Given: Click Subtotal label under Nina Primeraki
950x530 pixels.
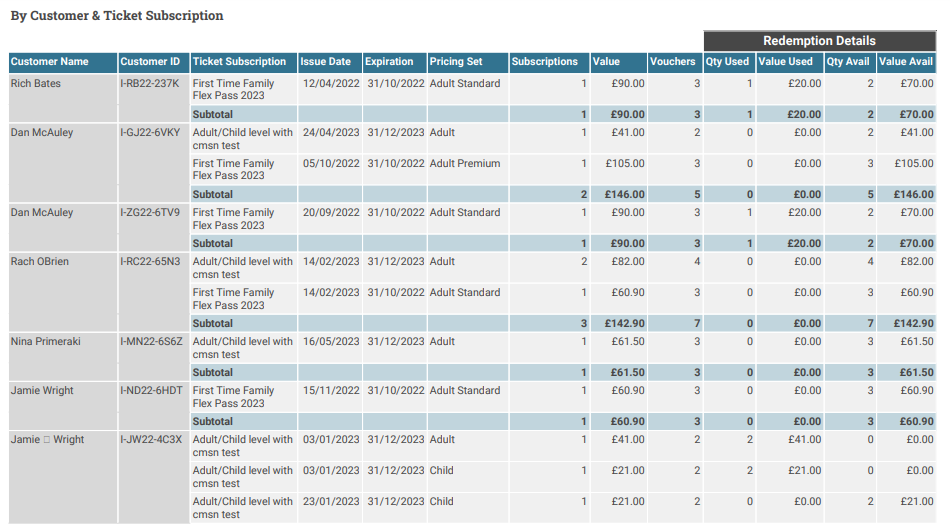Looking at the screenshot, I should [x=213, y=373].
